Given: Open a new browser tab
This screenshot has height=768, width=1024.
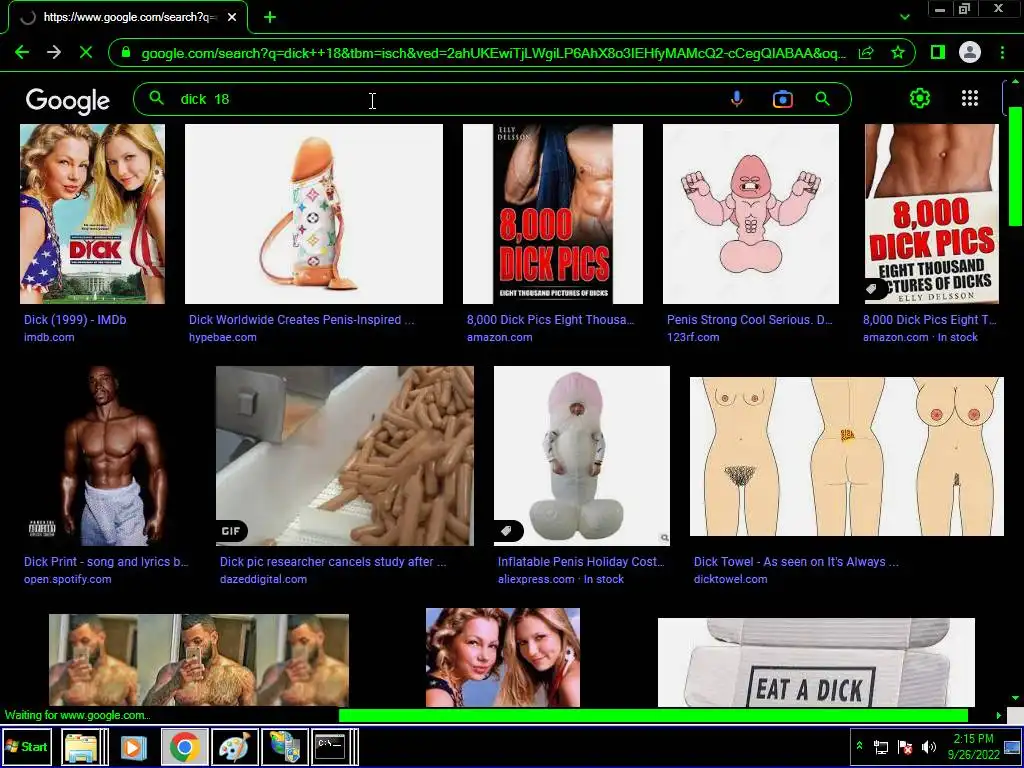Looking at the screenshot, I should click(x=270, y=17).
